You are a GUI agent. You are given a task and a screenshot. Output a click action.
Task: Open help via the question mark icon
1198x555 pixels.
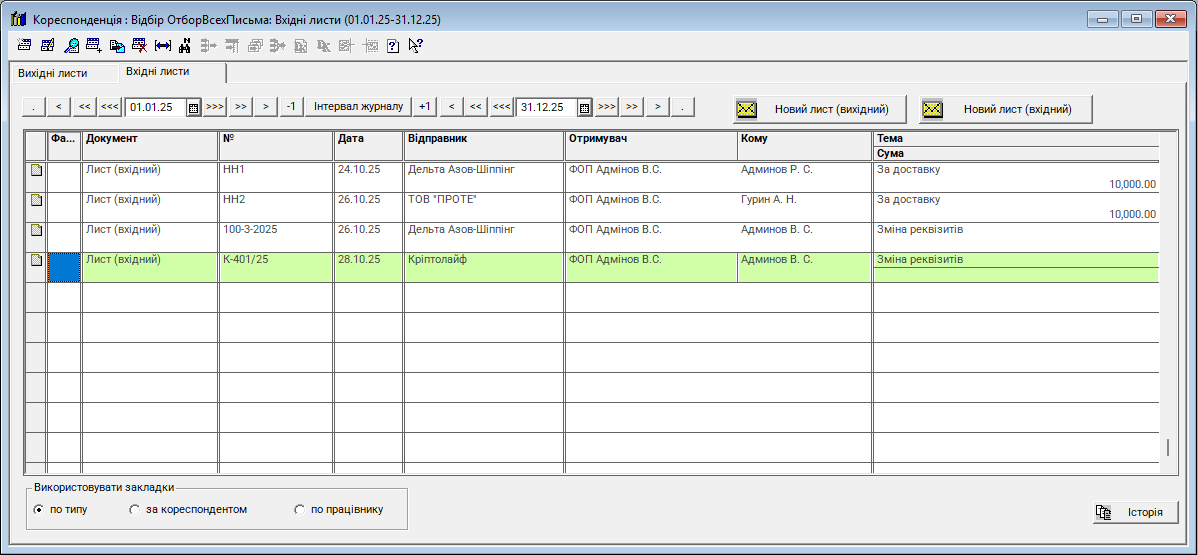point(393,45)
